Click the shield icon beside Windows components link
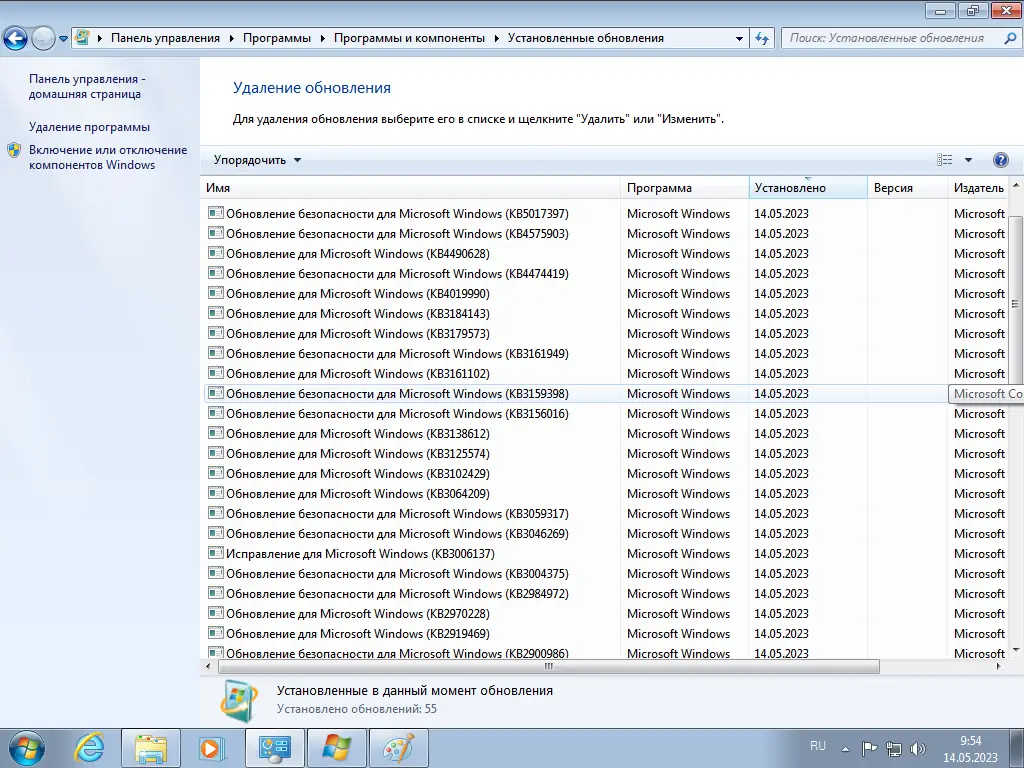The width and height of the screenshot is (1024, 768). click(x=14, y=151)
